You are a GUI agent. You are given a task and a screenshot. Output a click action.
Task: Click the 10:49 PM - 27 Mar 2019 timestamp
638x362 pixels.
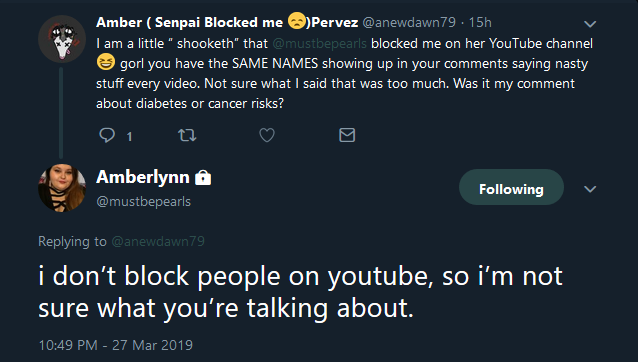(x=116, y=345)
